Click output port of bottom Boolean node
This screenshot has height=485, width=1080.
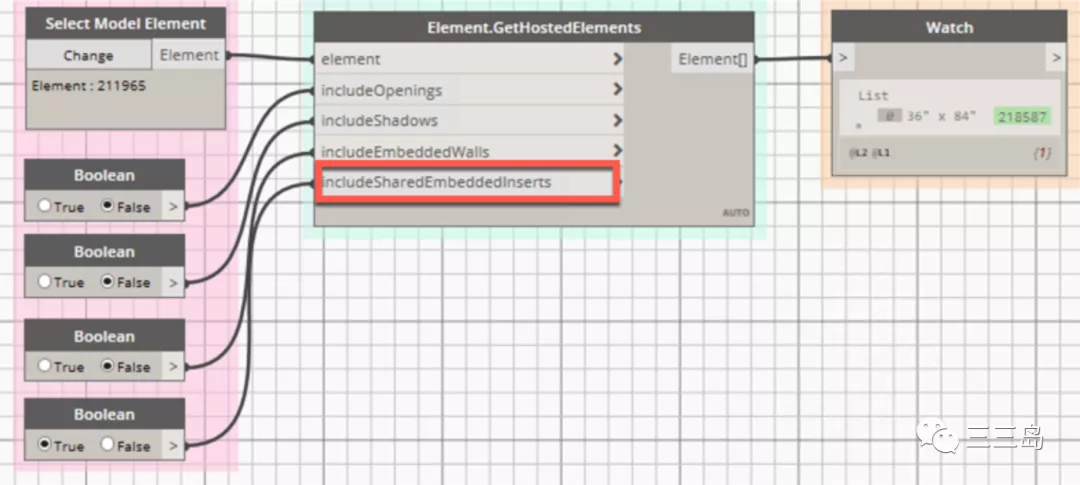pos(173,446)
